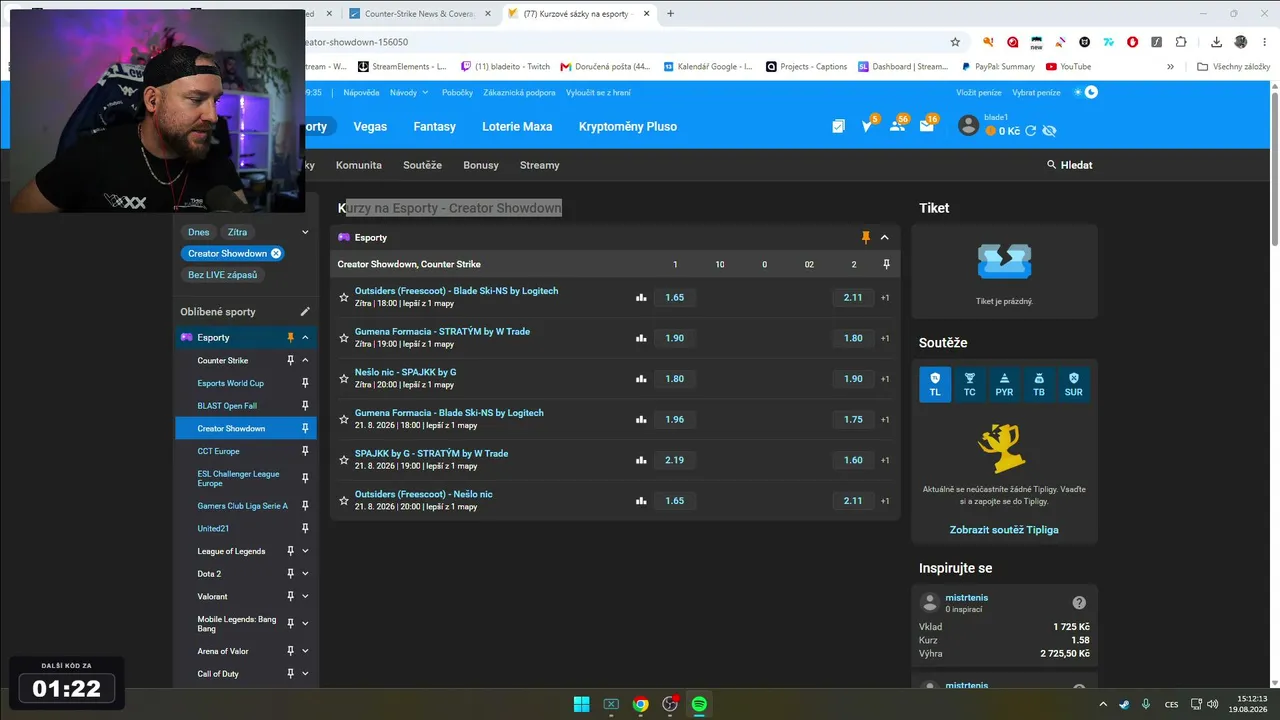Open the Hledat search
This screenshot has height=720, width=1280.
(1069, 165)
